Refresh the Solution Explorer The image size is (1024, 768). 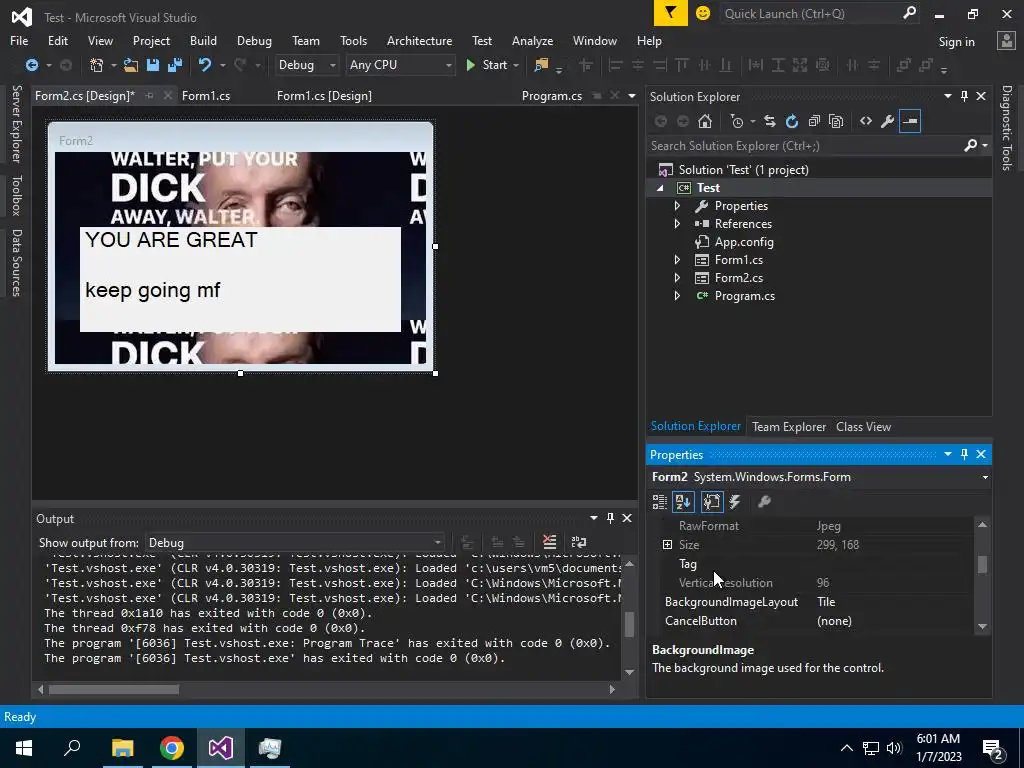[792, 121]
